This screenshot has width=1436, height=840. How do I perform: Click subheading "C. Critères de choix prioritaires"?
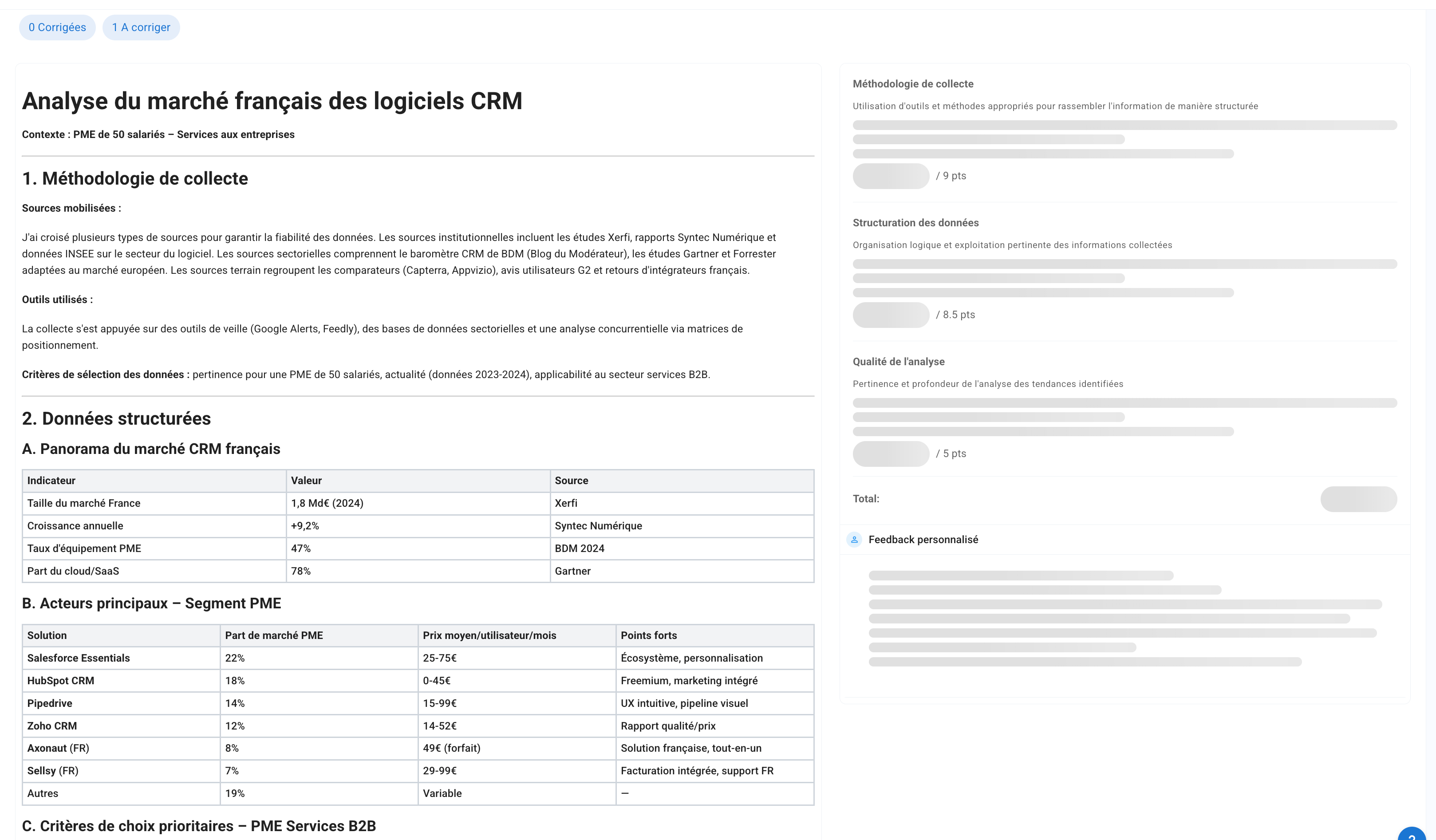(x=199, y=826)
